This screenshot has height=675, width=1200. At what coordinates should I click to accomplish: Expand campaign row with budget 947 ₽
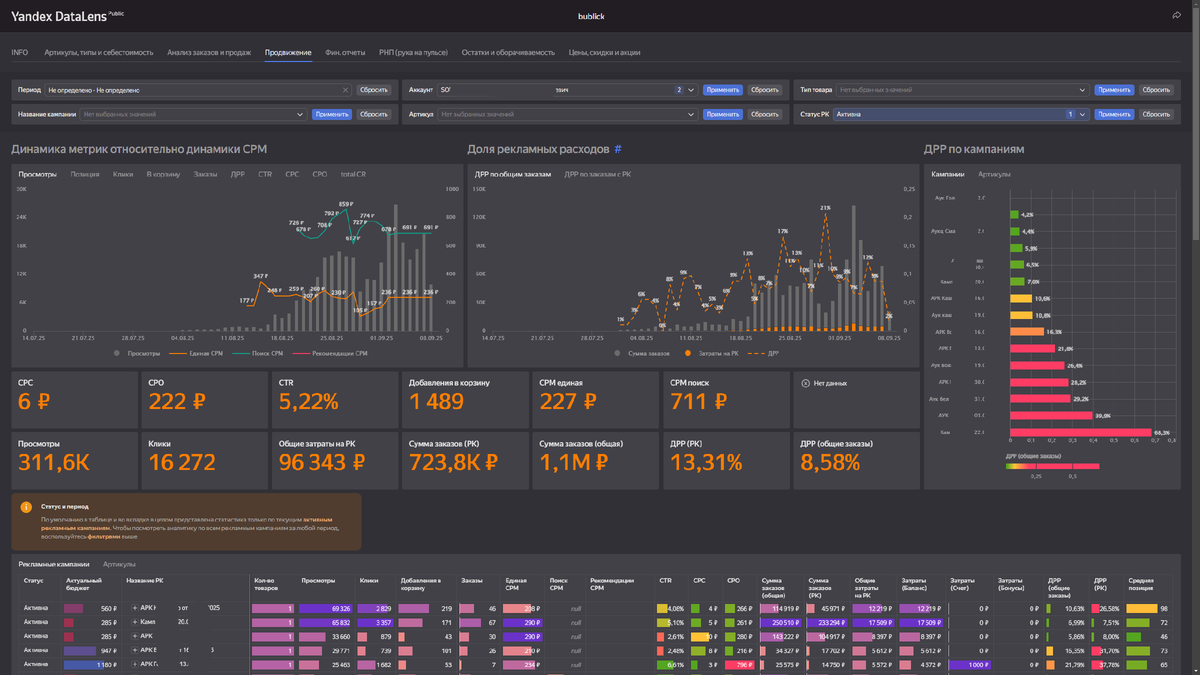(x=135, y=650)
